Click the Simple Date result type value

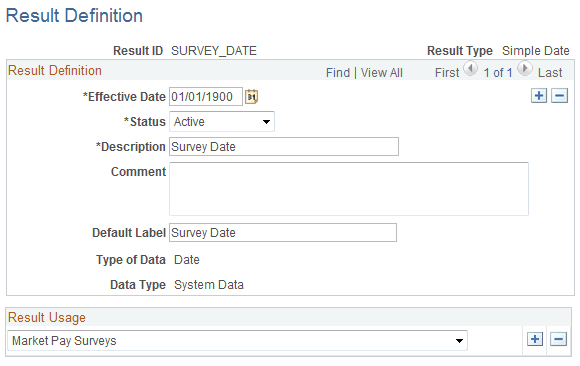tap(536, 51)
